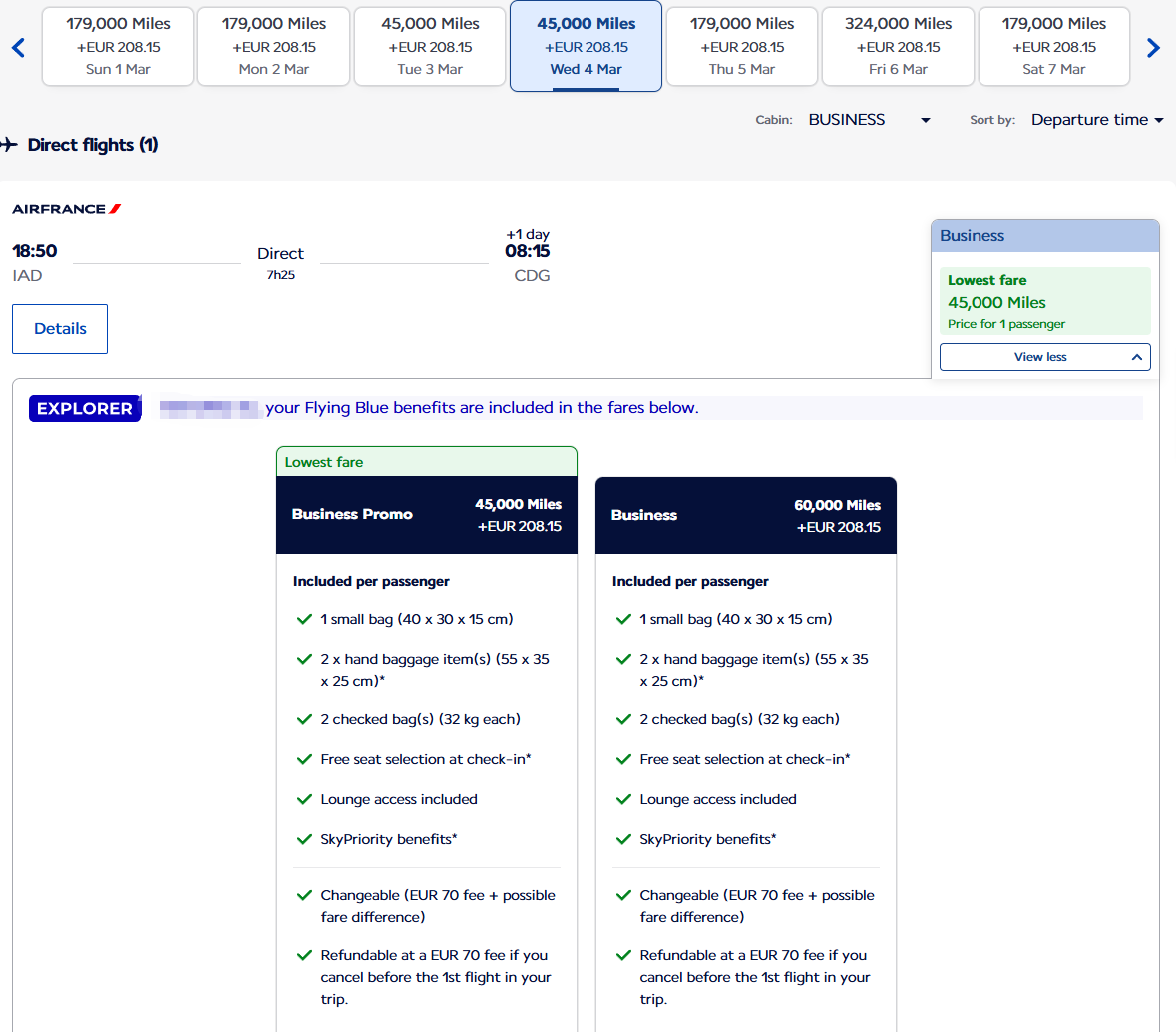
Task: Click the Air France logo
Action: point(67,209)
